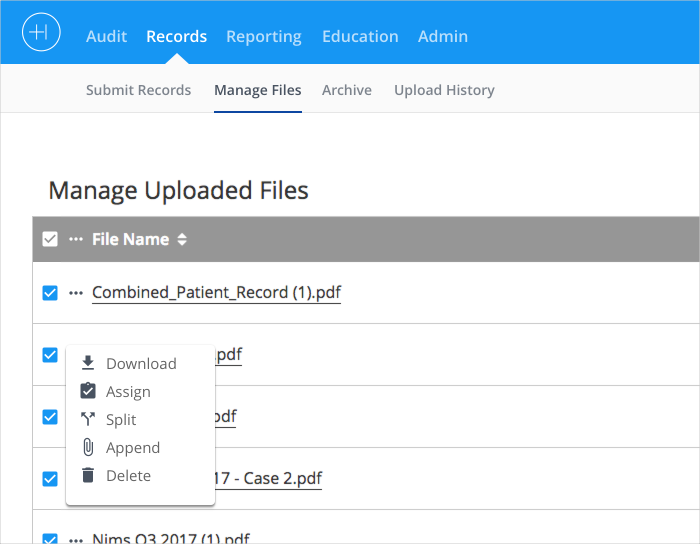Go to the Reporting section
The height and width of the screenshot is (544, 700).
tap(264, 37)
